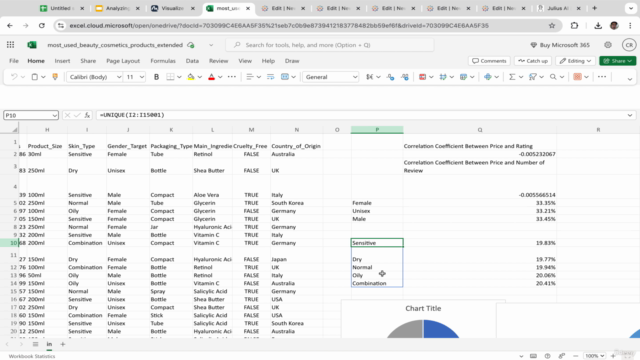Viewport: 640px width, 360px height.
Task: Click the Format as Table icon
Action: 463,77
